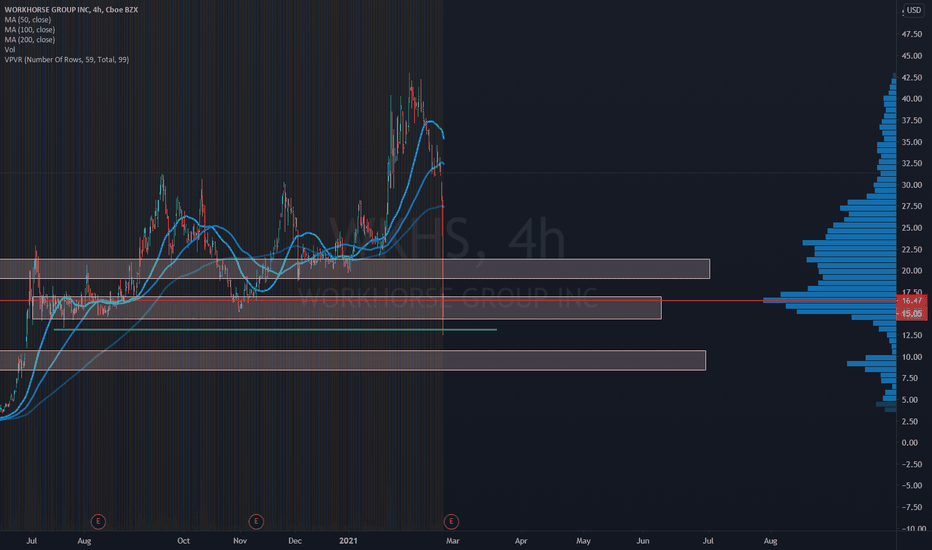The height and width of the screenshot is (550, 932).
Task: Click the 30.00 price axis label
Action: coord(912,185)
